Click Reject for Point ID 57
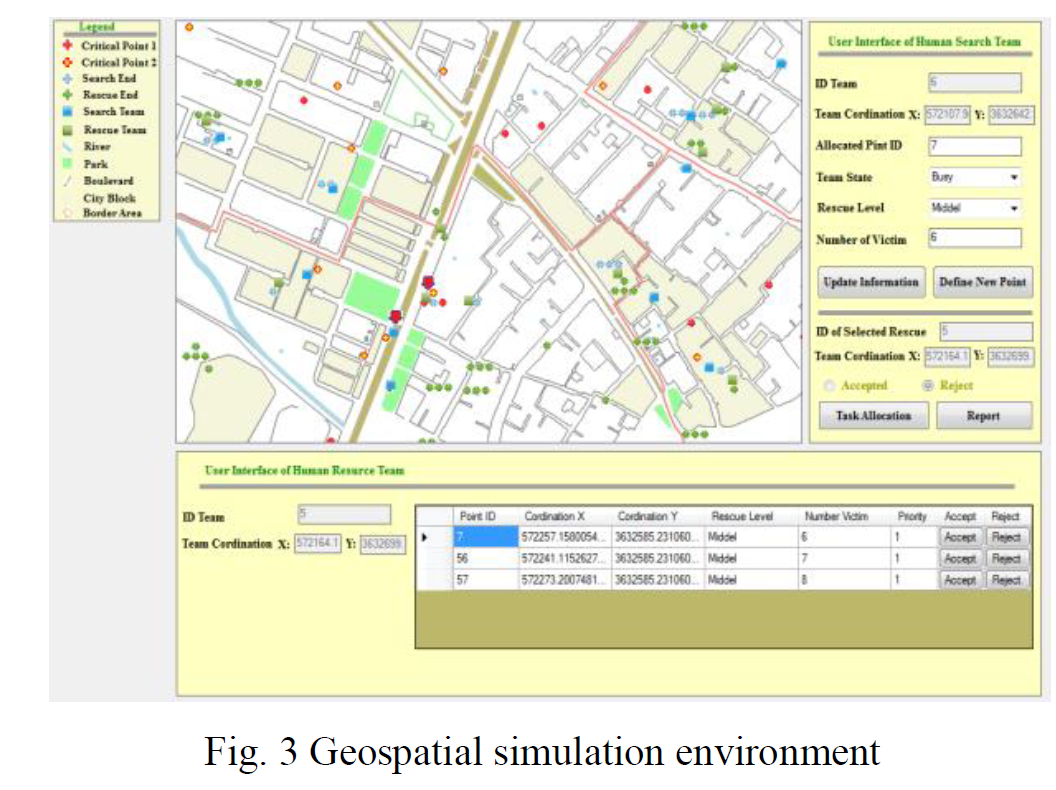 (x=1006, y=579)
